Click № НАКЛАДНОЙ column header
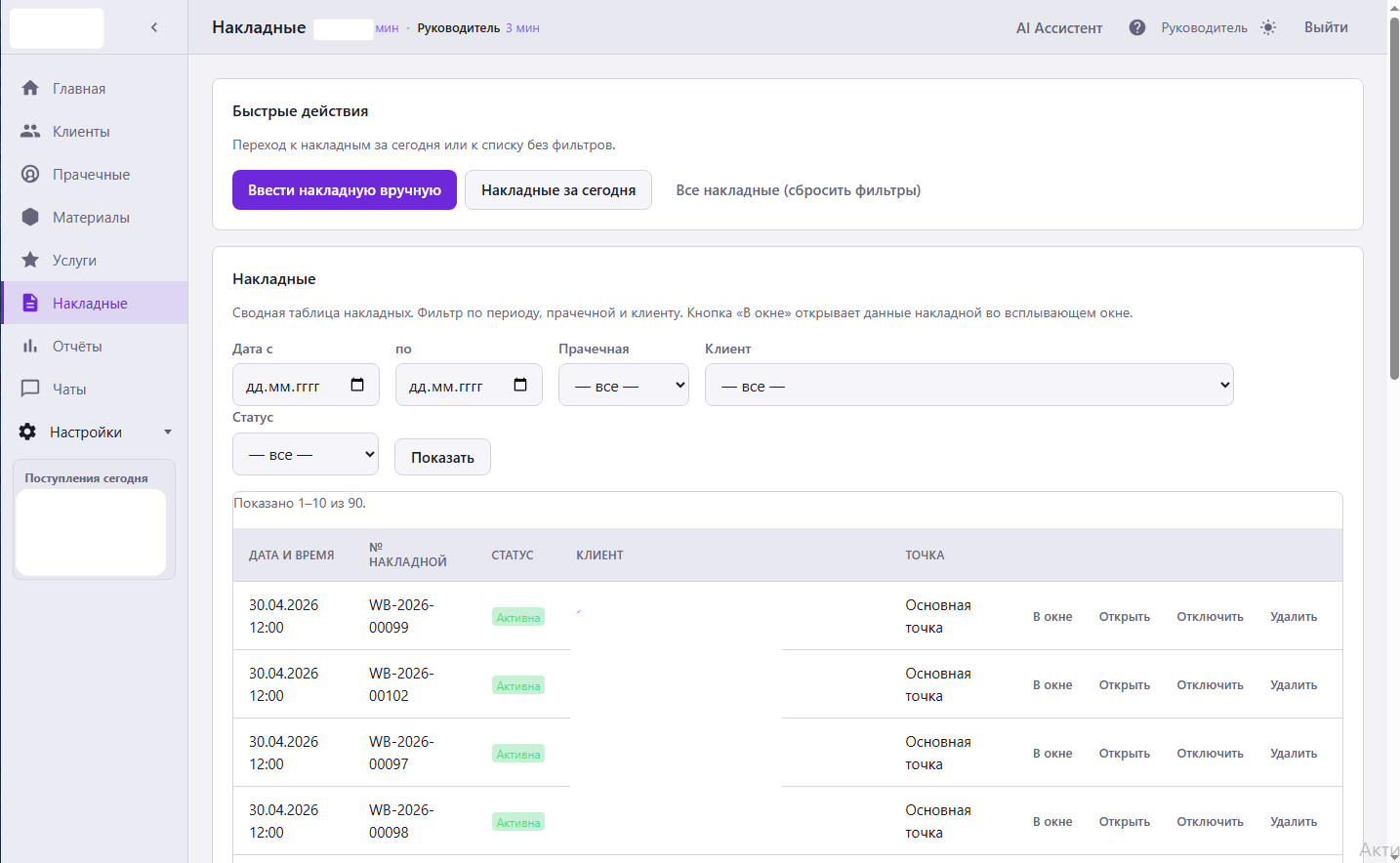This screenshot has height=863, width=1400. click(408, 555)
